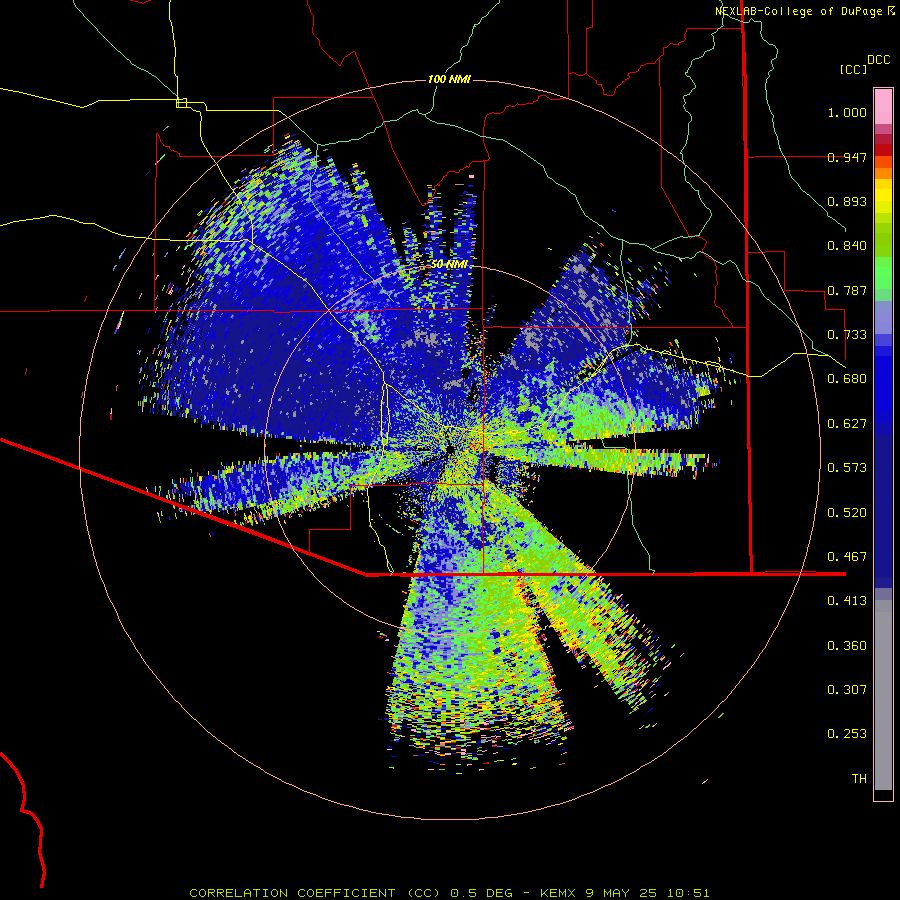Pick the gray lower segment of color bar
The height and width of the screenshot is (900, 900).
point(883,695)
